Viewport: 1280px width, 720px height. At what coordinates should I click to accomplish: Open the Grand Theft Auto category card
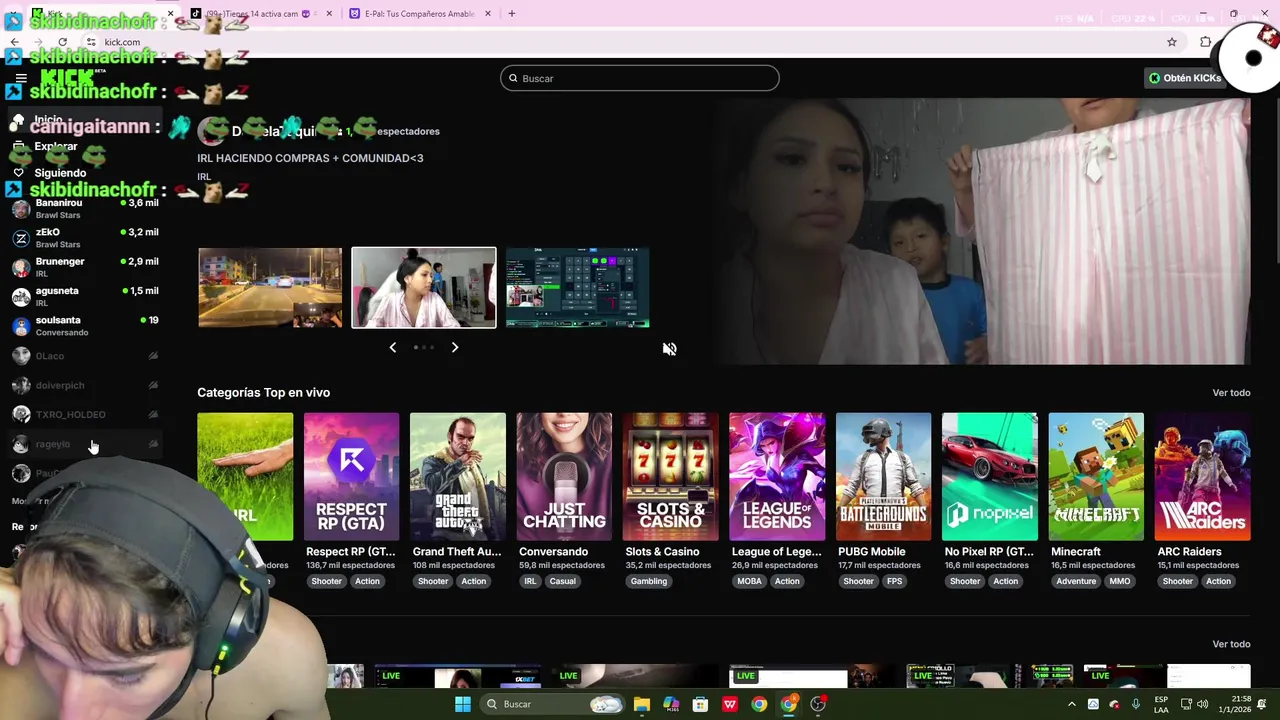[x=458, y=477]
